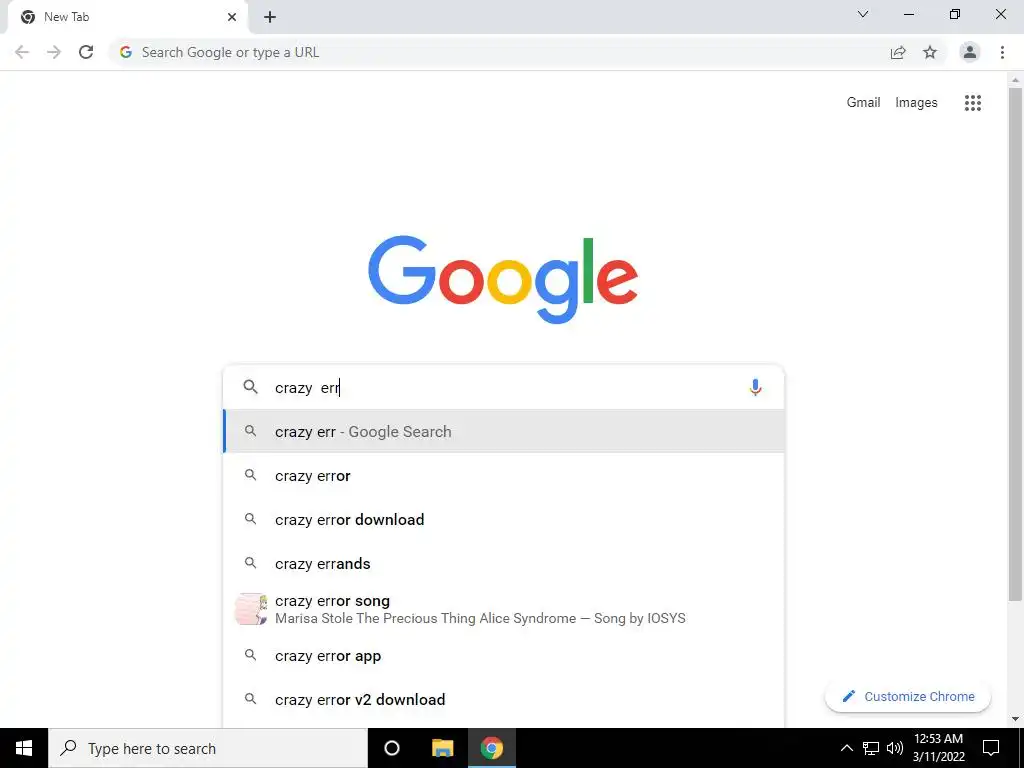The width and height of the screenshot is (1024, 768).
Task: Click Chrome icon on the taskbar
Action: (492, 748)
